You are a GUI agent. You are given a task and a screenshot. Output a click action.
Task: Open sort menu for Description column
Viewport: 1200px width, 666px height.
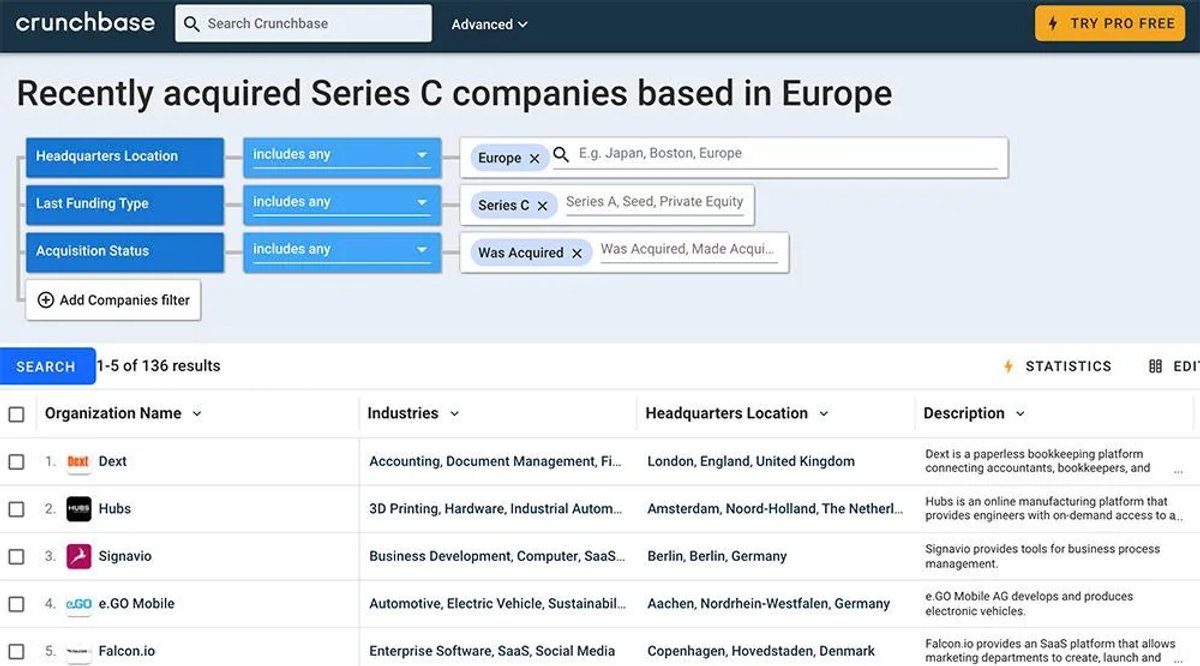point(1020,414)
